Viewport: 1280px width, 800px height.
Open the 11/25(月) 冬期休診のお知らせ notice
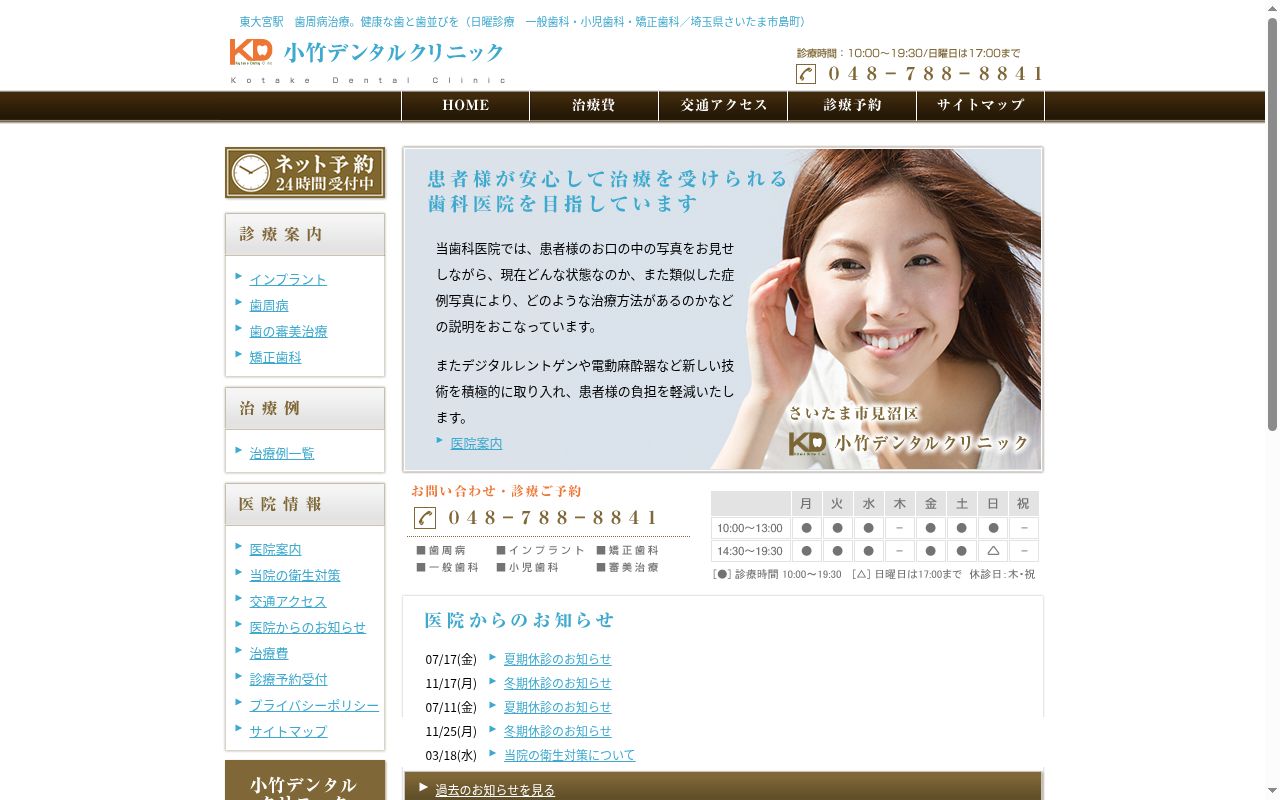(557, 731)
